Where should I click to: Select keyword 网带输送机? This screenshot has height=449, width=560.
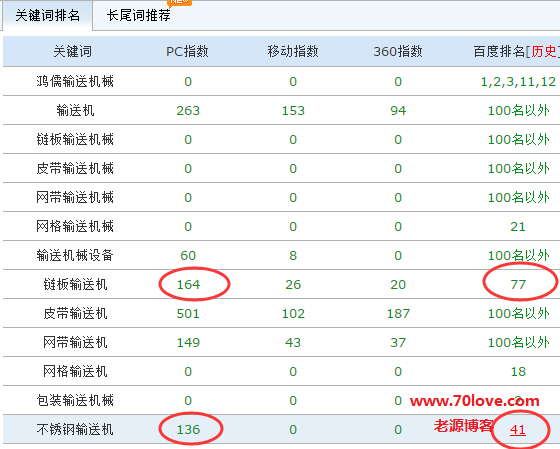(75, 342)
